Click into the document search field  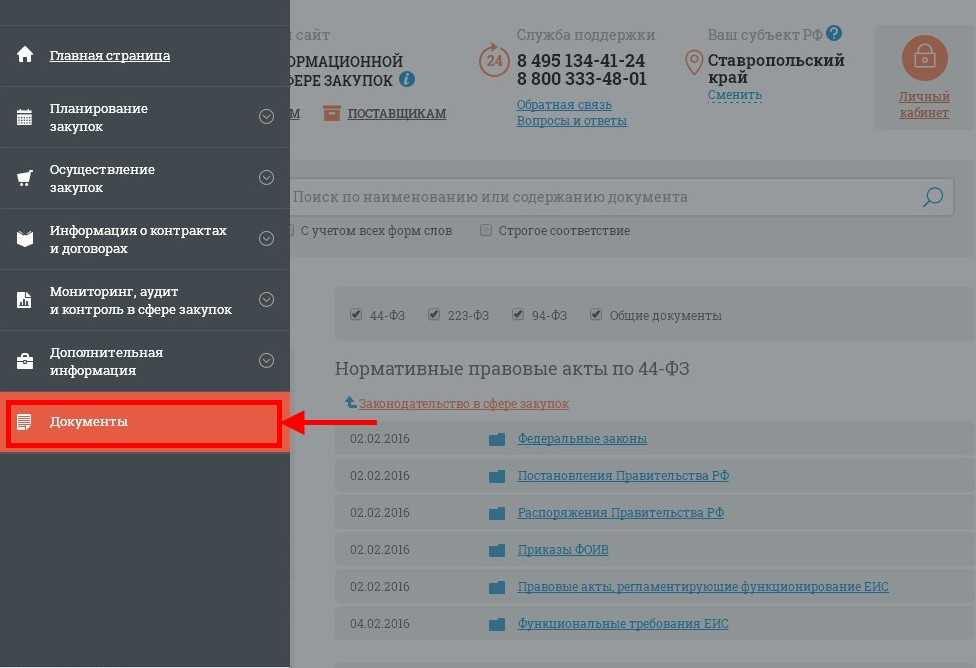coord(600,197)
